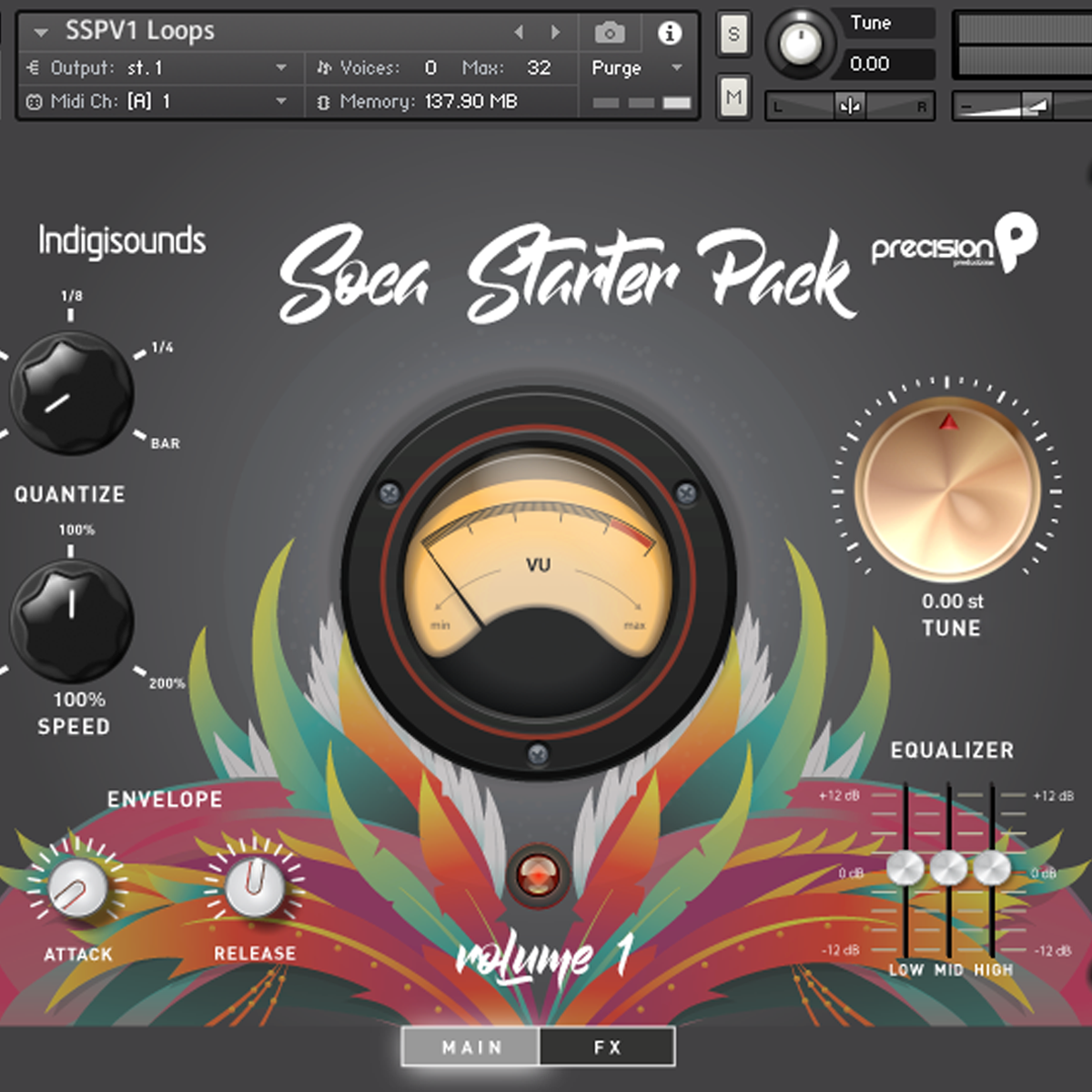Viewport: 1092px width, 1092px height.
Task: Expand the Purge options arrow
Action: point(675,68)
